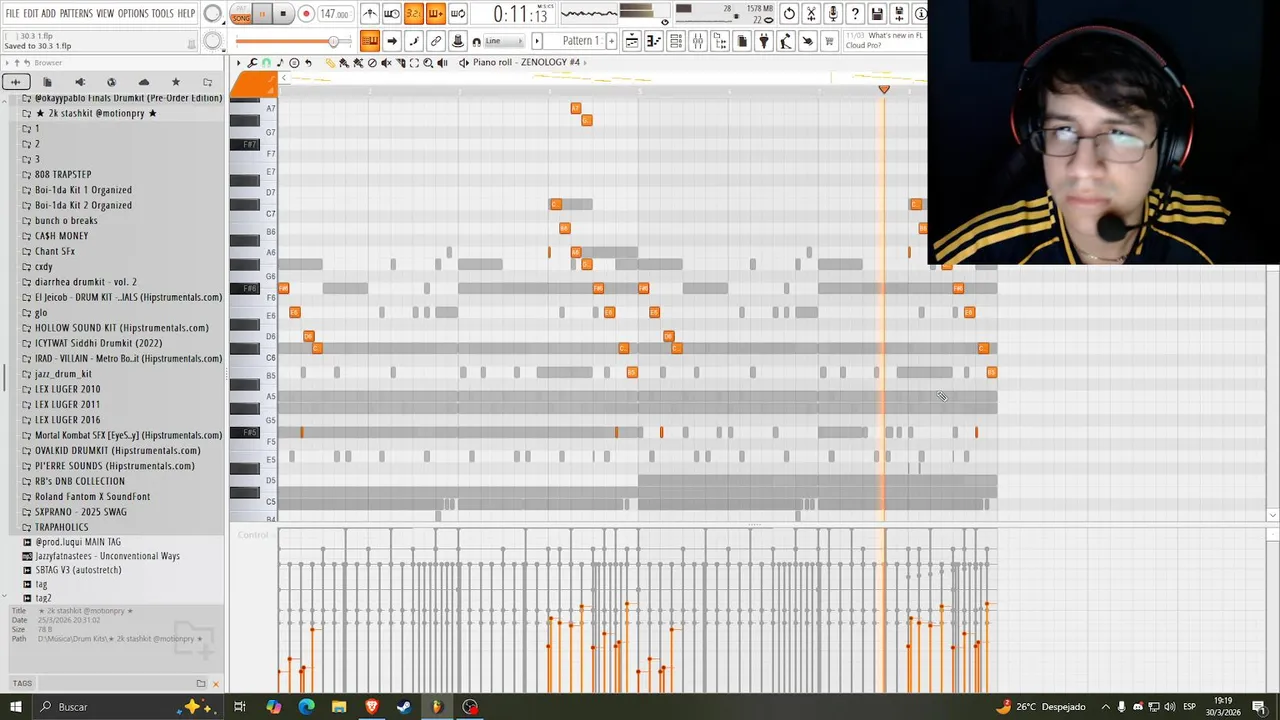The height and width of the screenshot is (720, 1280).
Task: Open the FILE menu
Action: pyautogui.click(x=12, y=14)
